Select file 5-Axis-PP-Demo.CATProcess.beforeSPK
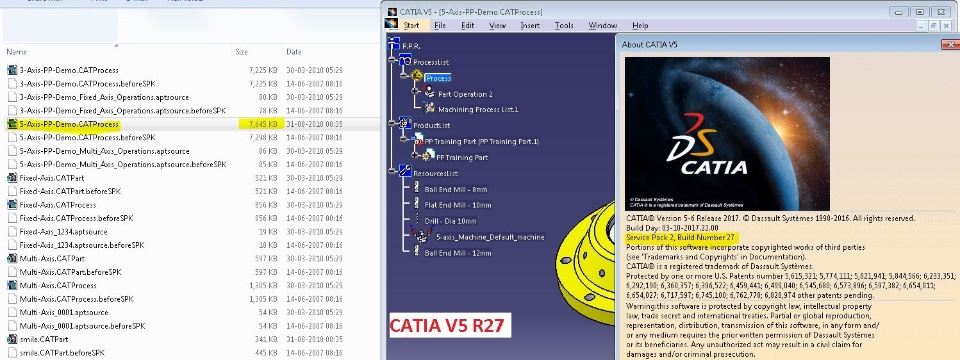 click(87, 138)
